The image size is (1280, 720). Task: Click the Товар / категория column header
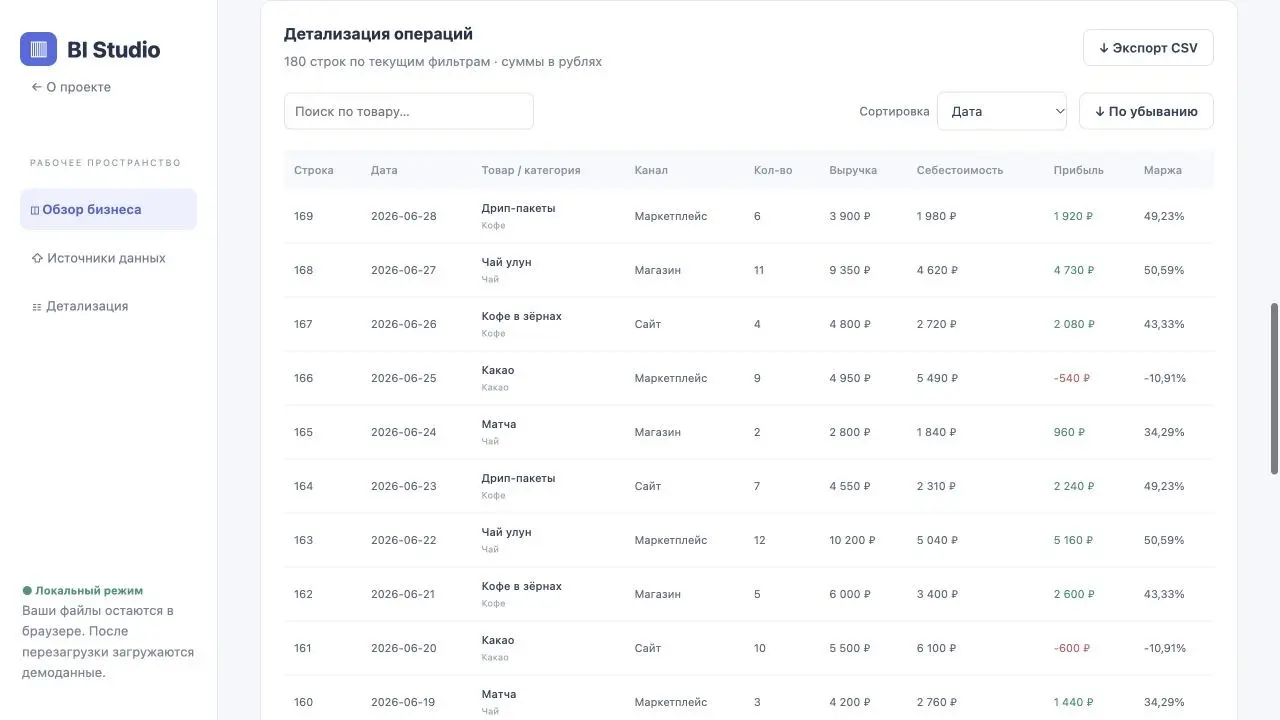tap(531, 170)
